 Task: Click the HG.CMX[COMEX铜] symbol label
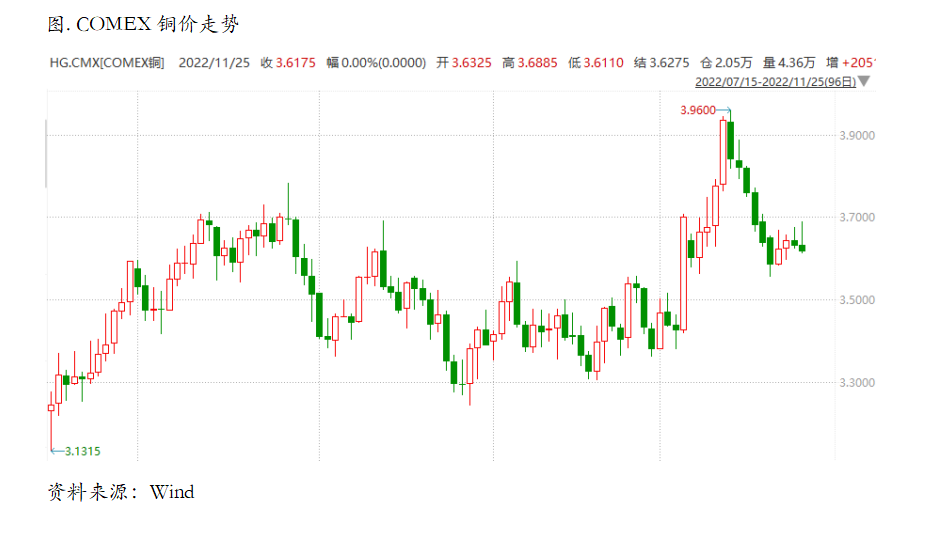[x=107, y=62]
